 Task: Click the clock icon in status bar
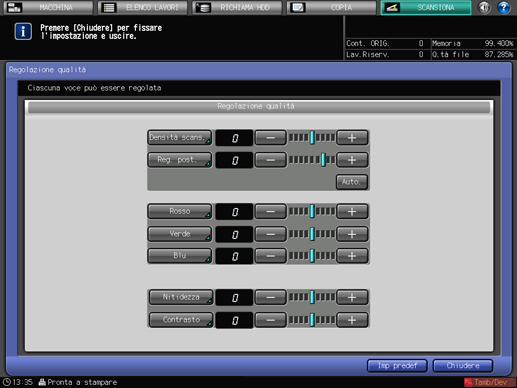coord(7,382)
